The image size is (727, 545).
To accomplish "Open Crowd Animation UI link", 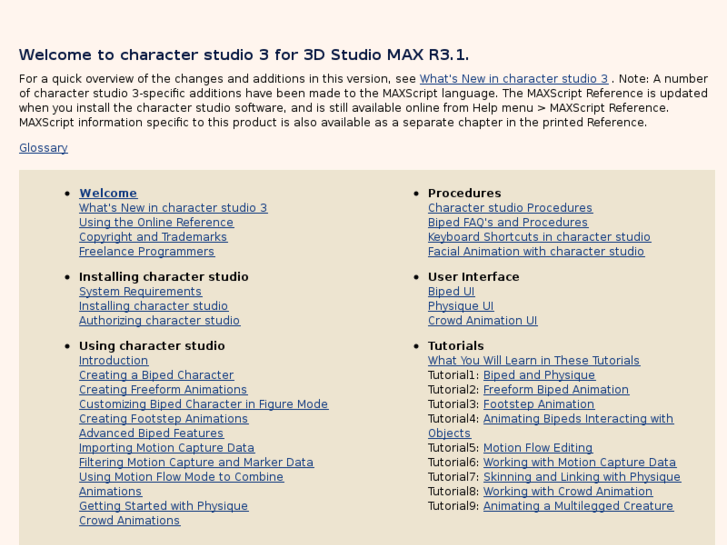I will (x=483, y=321).
